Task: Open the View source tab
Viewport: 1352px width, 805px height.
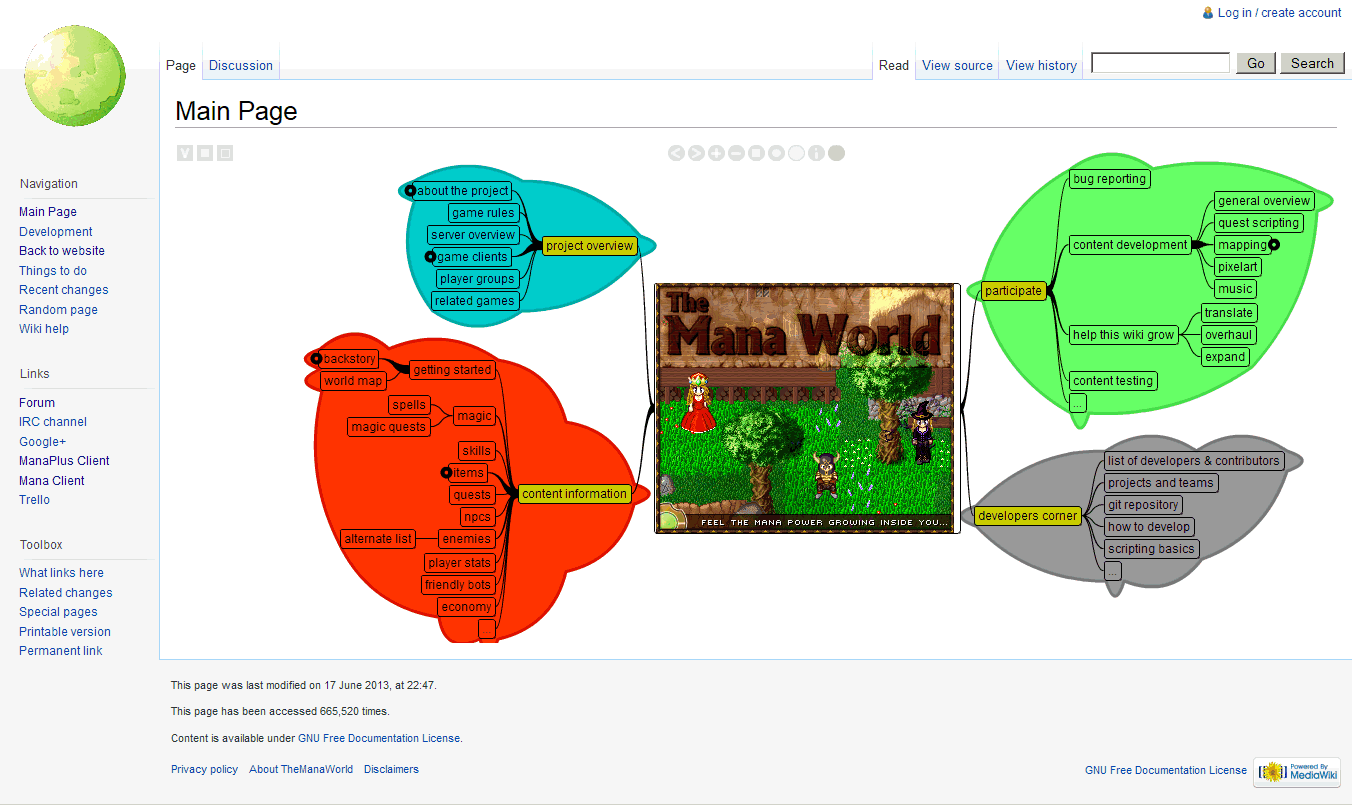Action: coord(957,65)
